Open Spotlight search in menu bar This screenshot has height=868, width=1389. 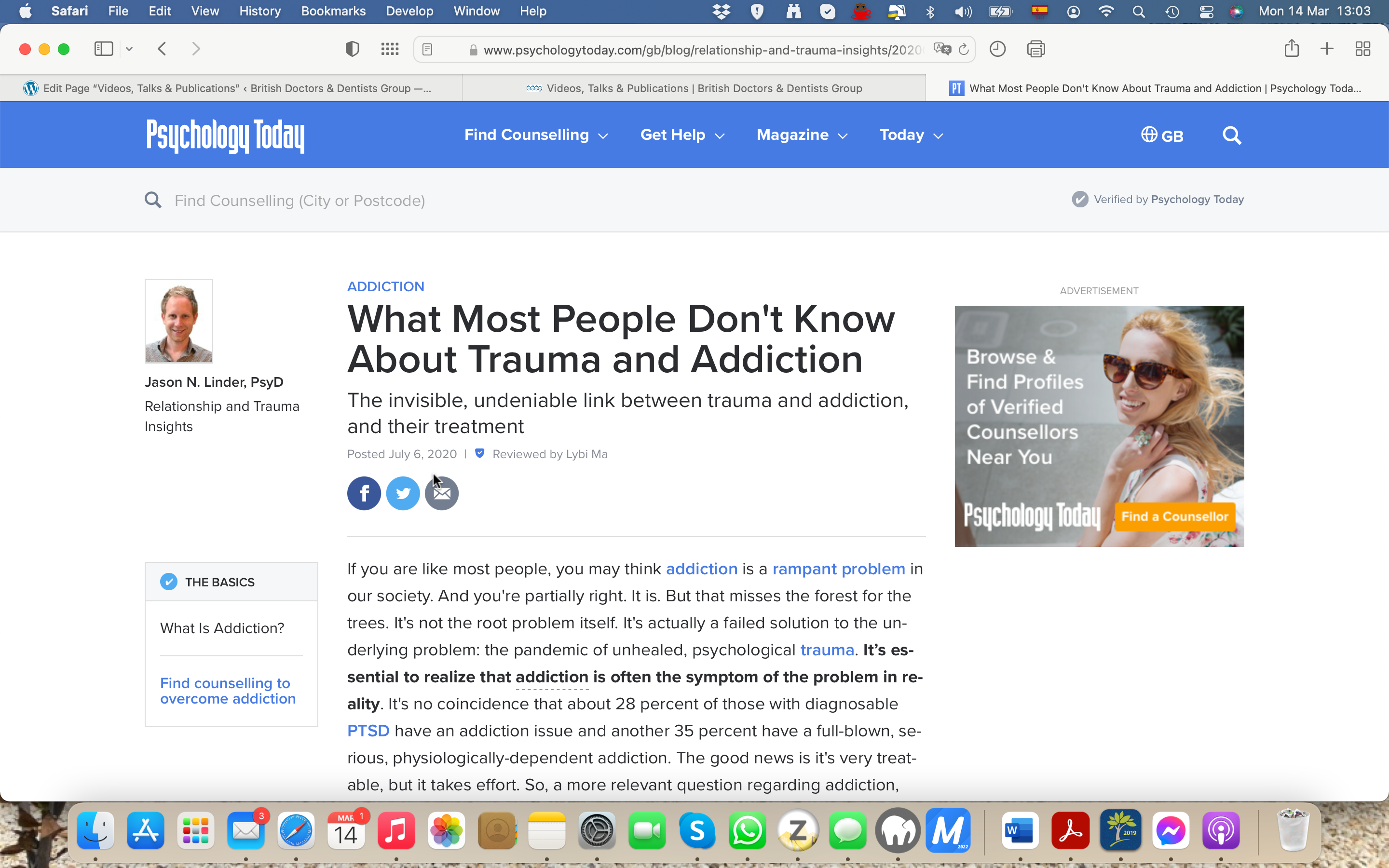(1139, 12)
